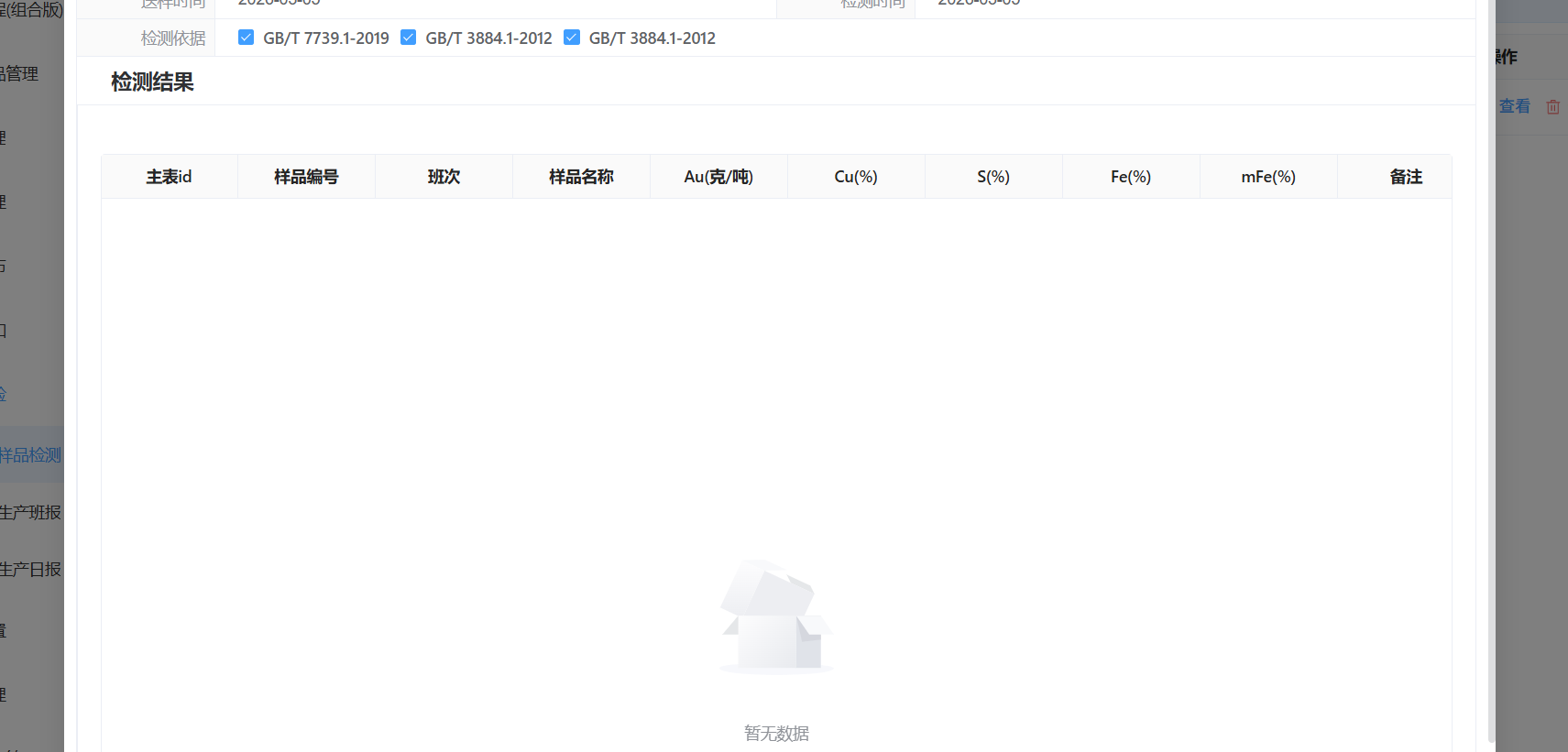This screenshot has height=752, width=1568.
Task: Click the 备注 column header
Action: 1406,177
